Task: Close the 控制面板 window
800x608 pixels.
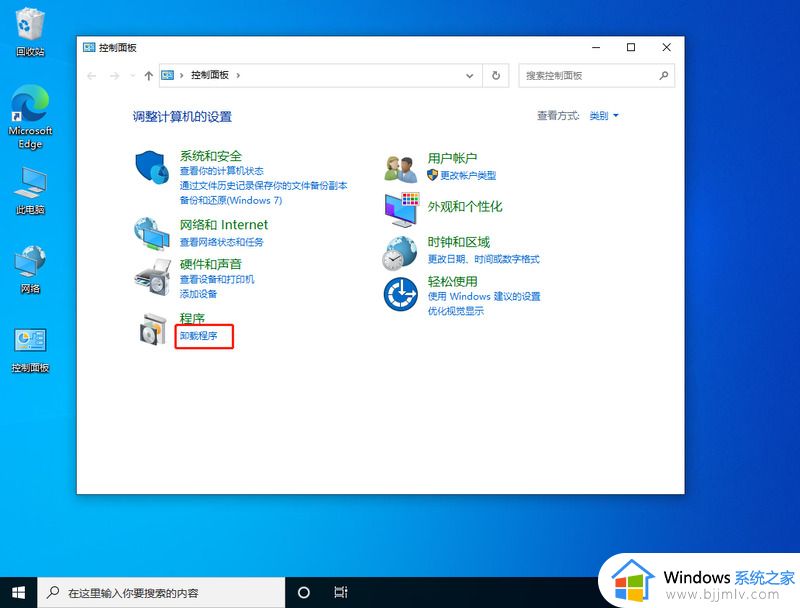Action: coord(666,47)
